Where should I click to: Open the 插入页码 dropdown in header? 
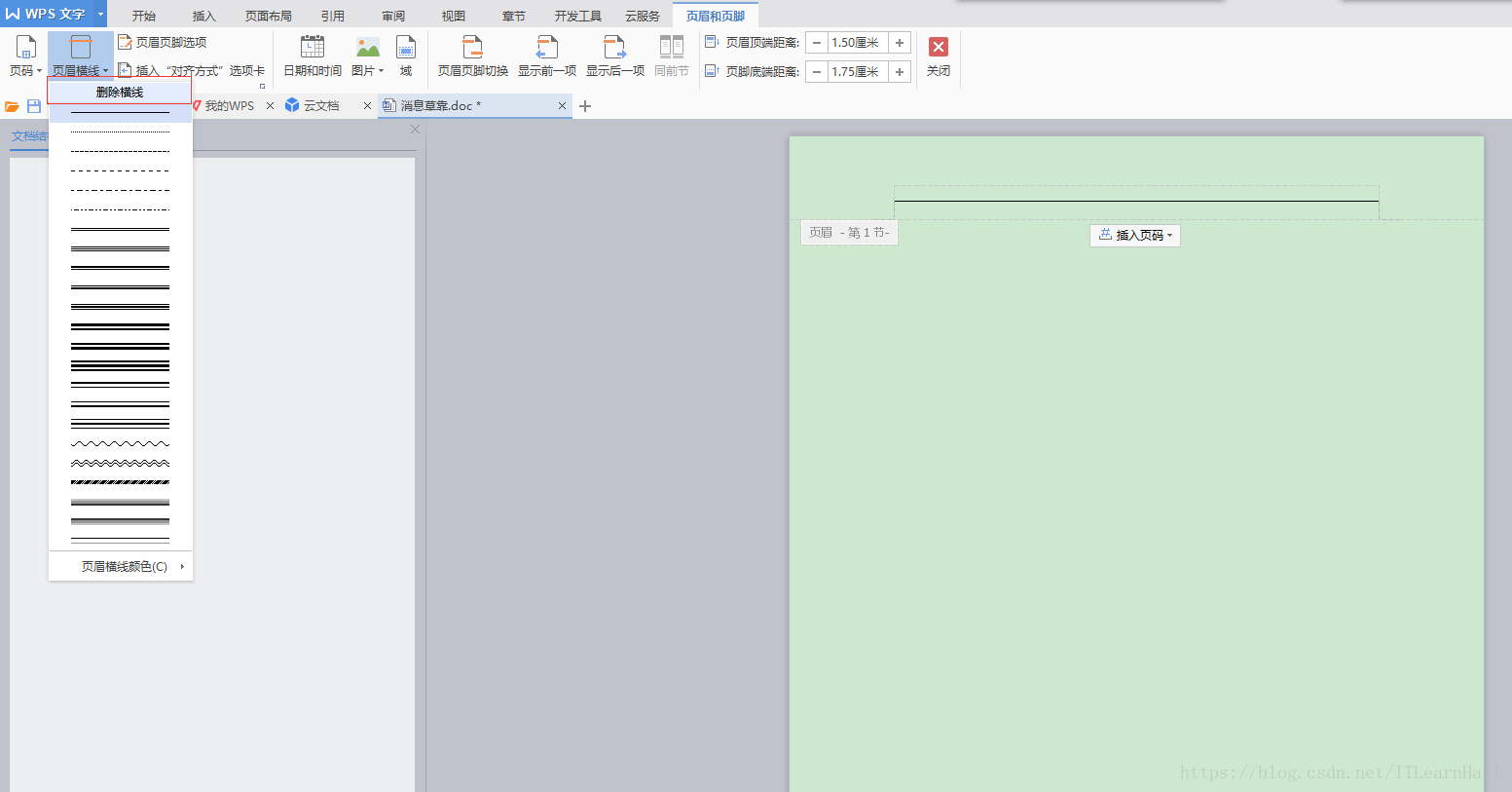click(1135, 235)
